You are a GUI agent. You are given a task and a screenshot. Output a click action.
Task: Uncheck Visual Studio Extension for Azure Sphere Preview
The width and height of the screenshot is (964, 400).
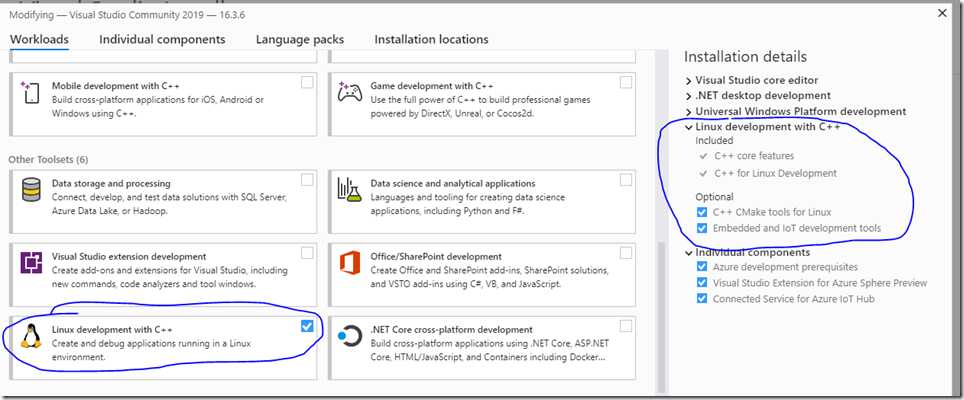tap(701, 283)
